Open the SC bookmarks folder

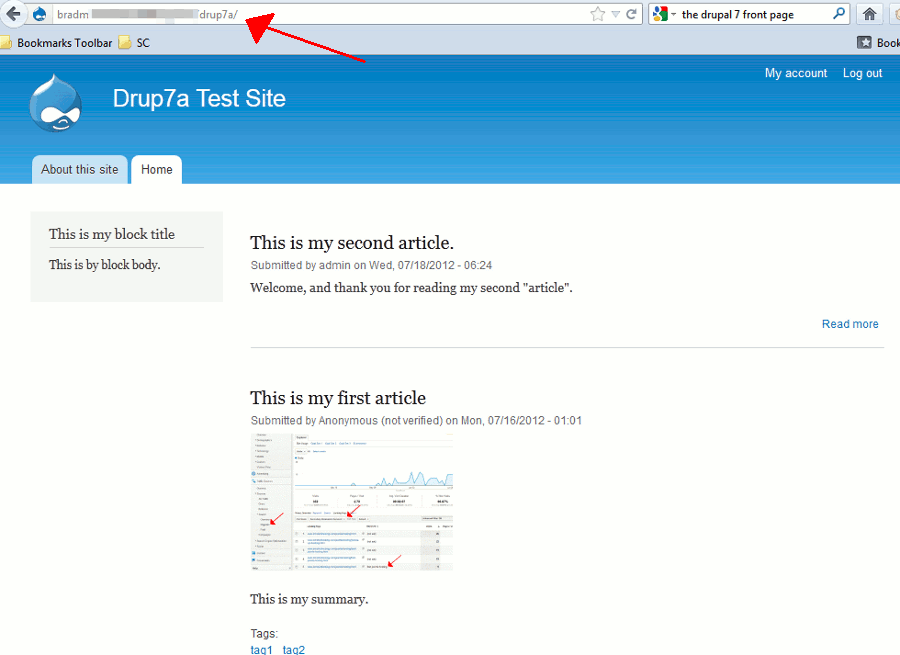click(x=134, y=43)
